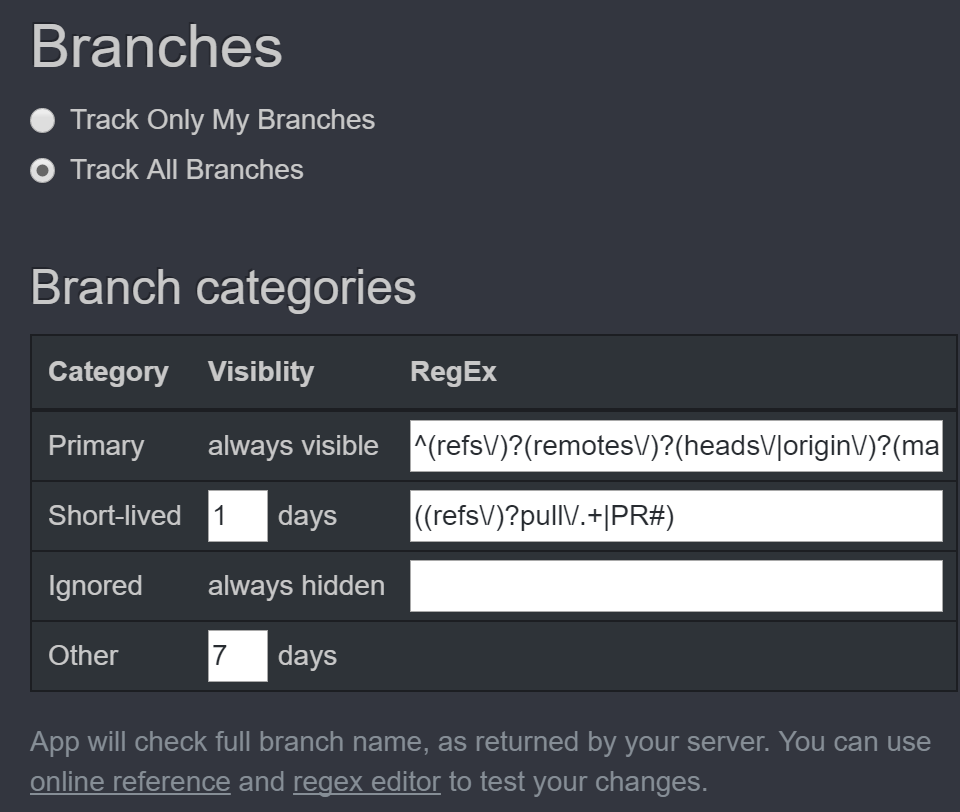Click the Other row label
The image size is (960, 812).
click(83, 656)
